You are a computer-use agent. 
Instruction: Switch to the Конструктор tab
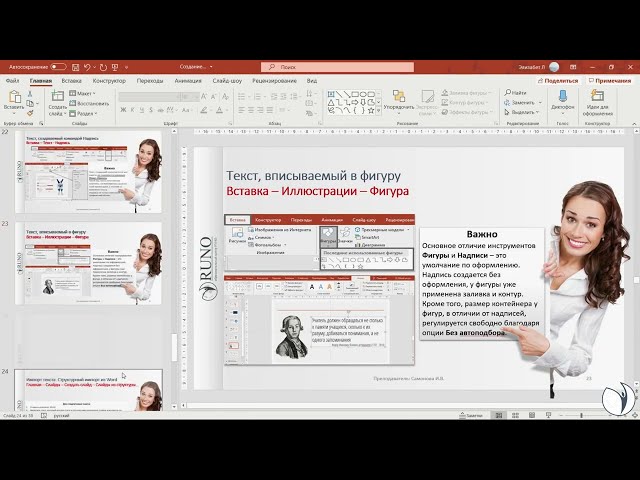click(109, 81)
